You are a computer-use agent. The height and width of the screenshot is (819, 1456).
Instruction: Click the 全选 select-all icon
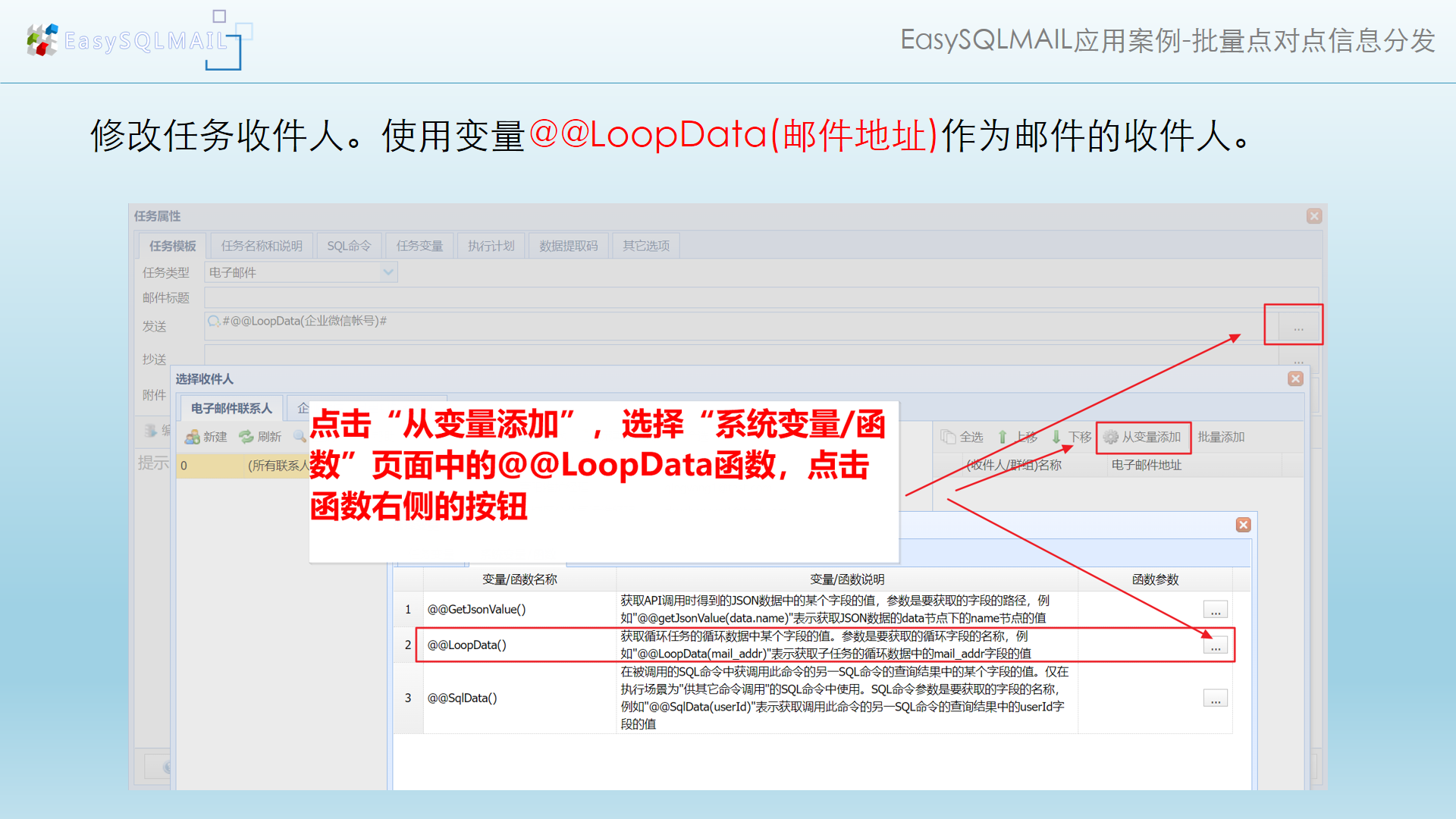coord(948,437)
